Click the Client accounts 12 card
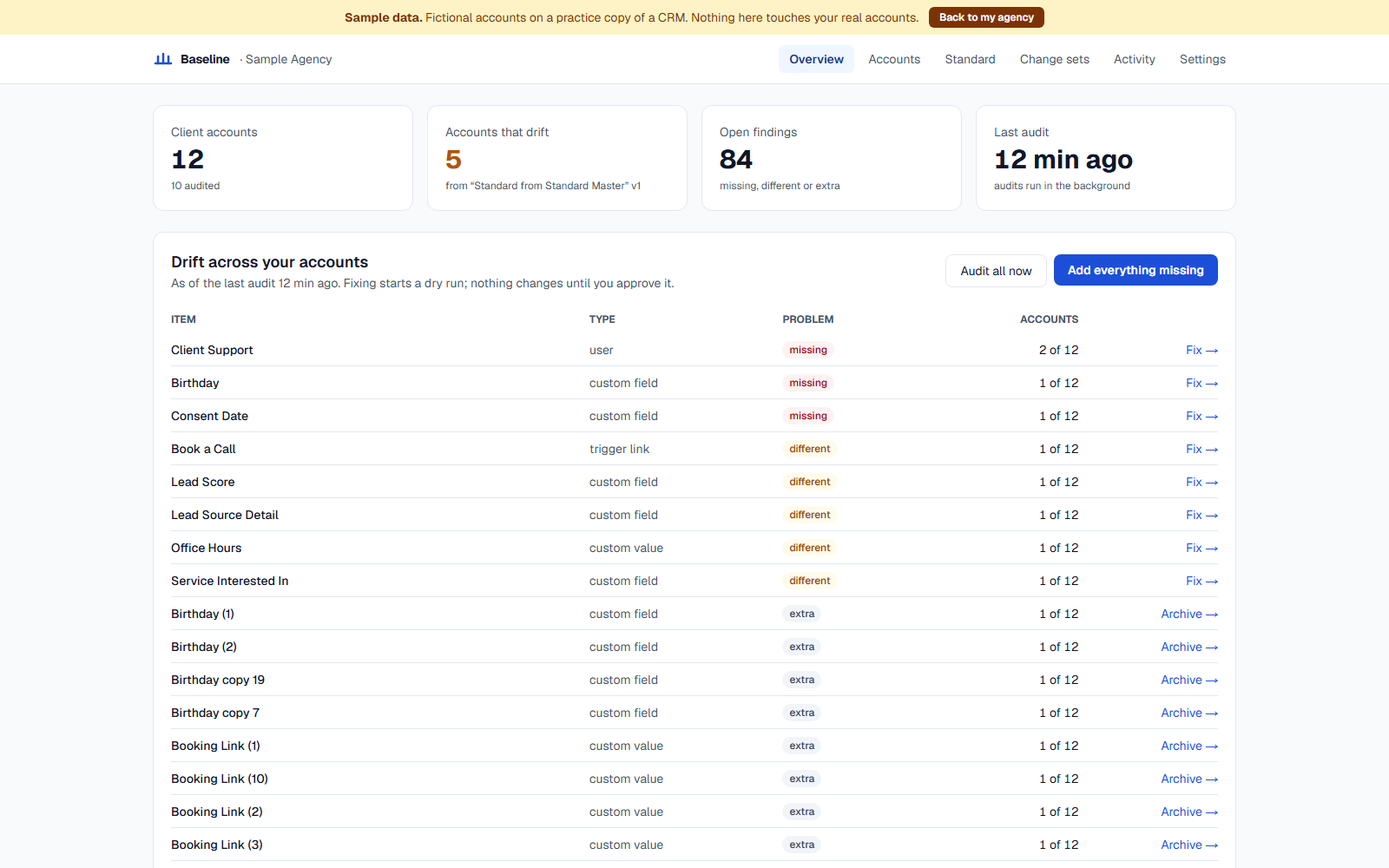Image resolution: width=1389 pixels, height=868 pixels. [283, 158]
